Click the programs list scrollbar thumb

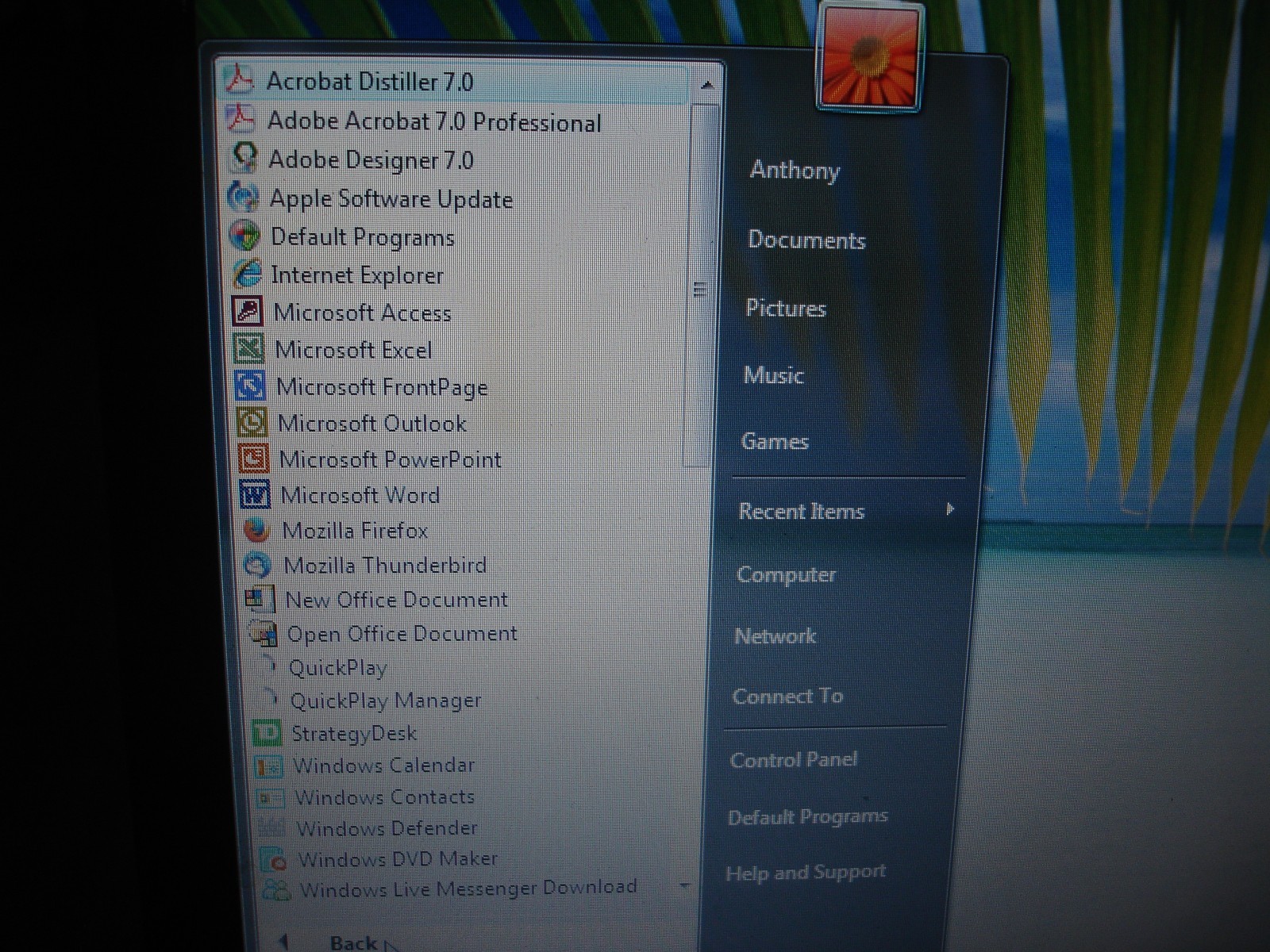[x=699, y=286]
